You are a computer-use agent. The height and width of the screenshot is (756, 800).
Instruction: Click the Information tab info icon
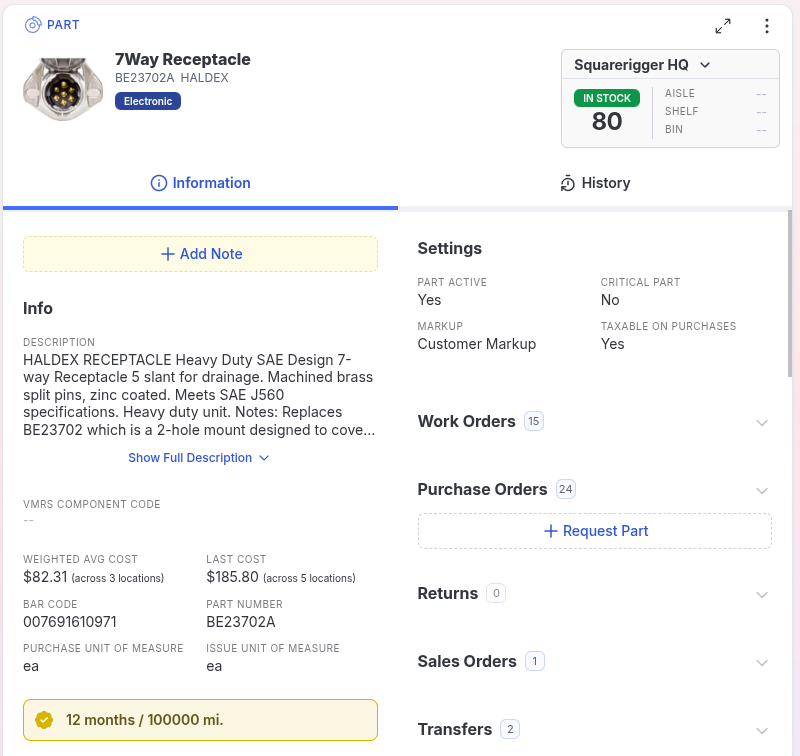click(159, 183)
